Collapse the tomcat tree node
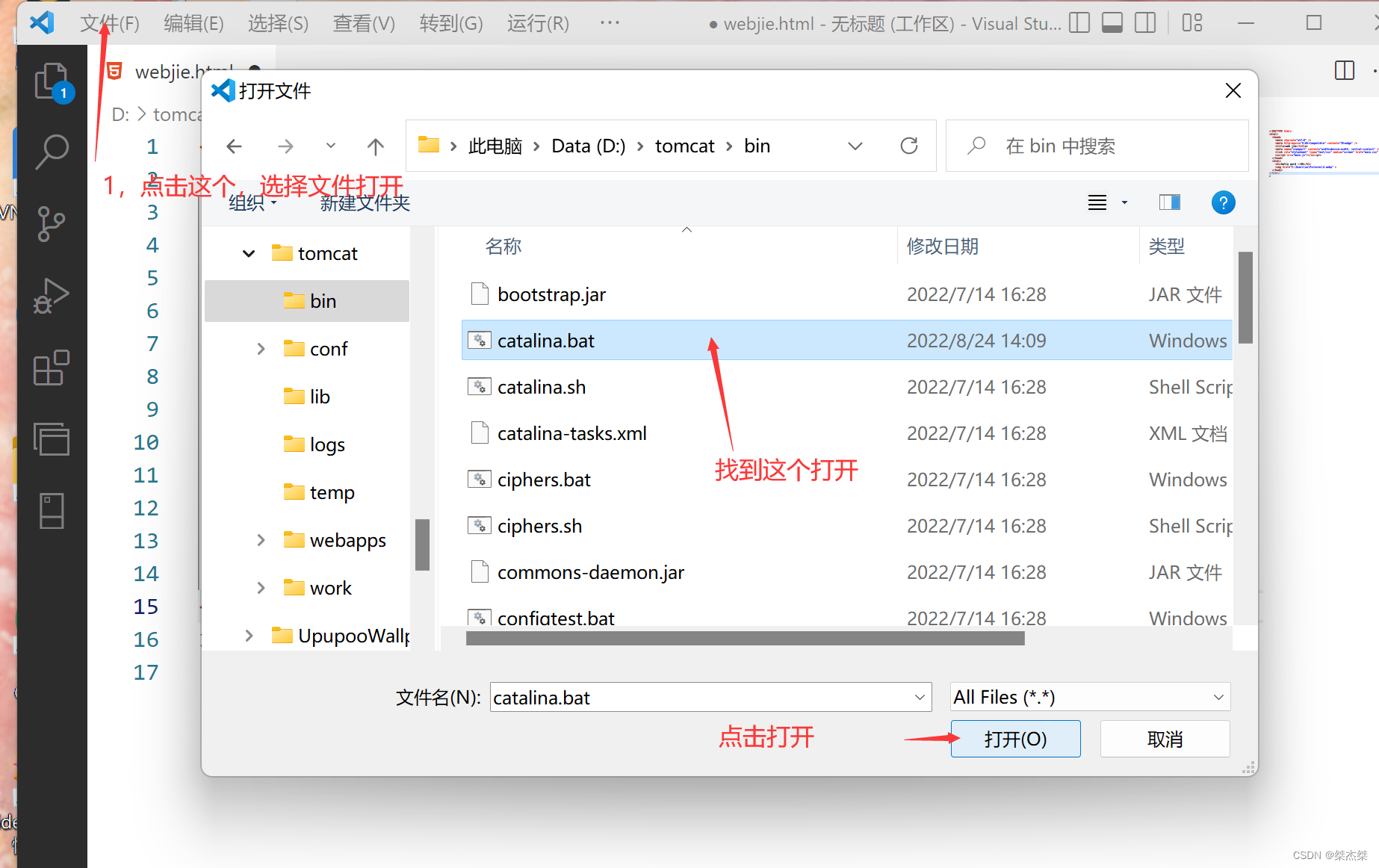1379x868 pixels. [249, 254]
